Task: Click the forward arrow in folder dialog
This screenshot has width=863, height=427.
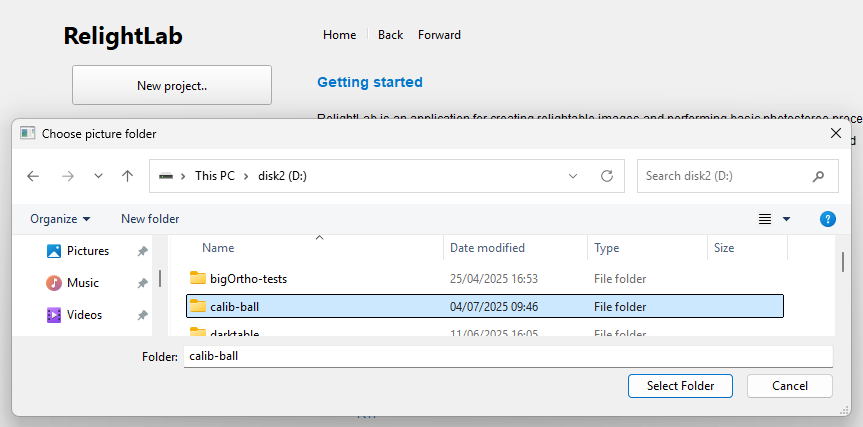Action: tap(68, 176)
